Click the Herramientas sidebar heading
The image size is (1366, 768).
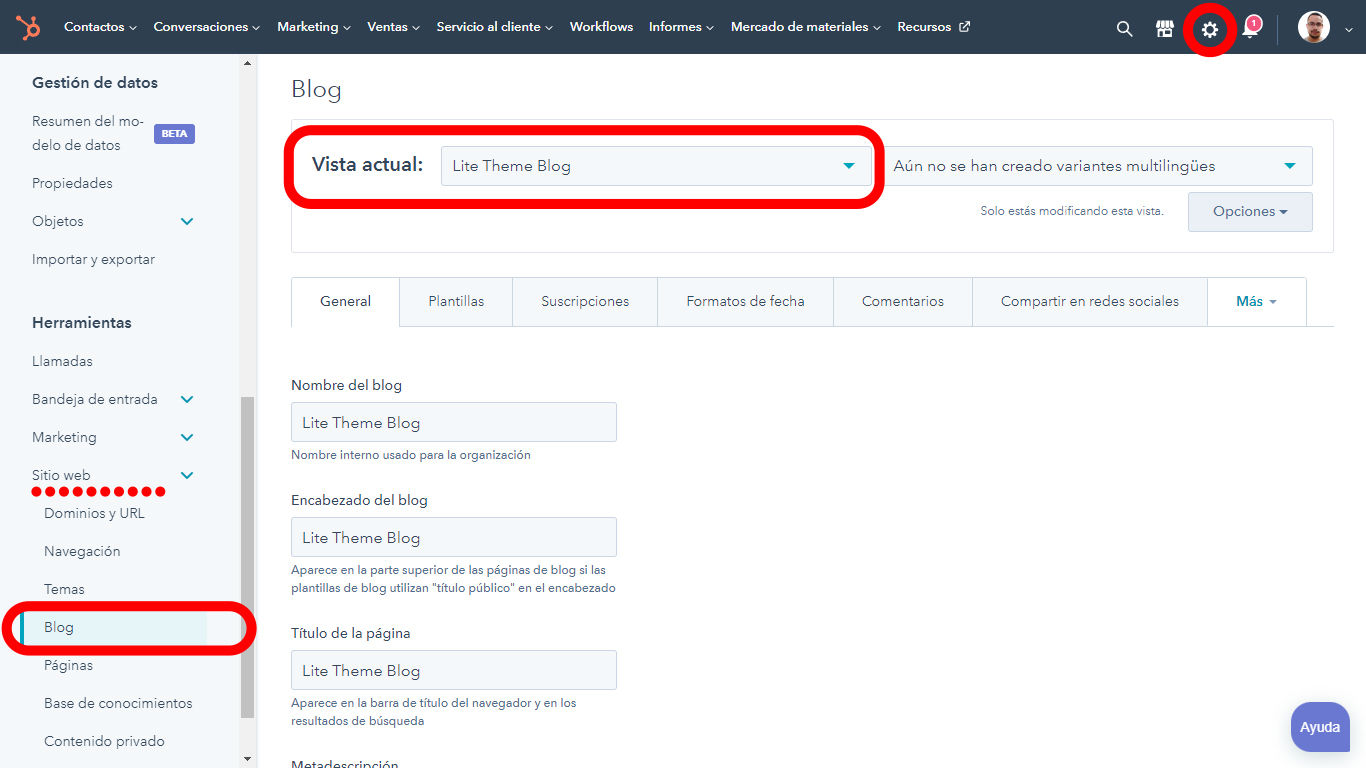click(x=82, y=322)
